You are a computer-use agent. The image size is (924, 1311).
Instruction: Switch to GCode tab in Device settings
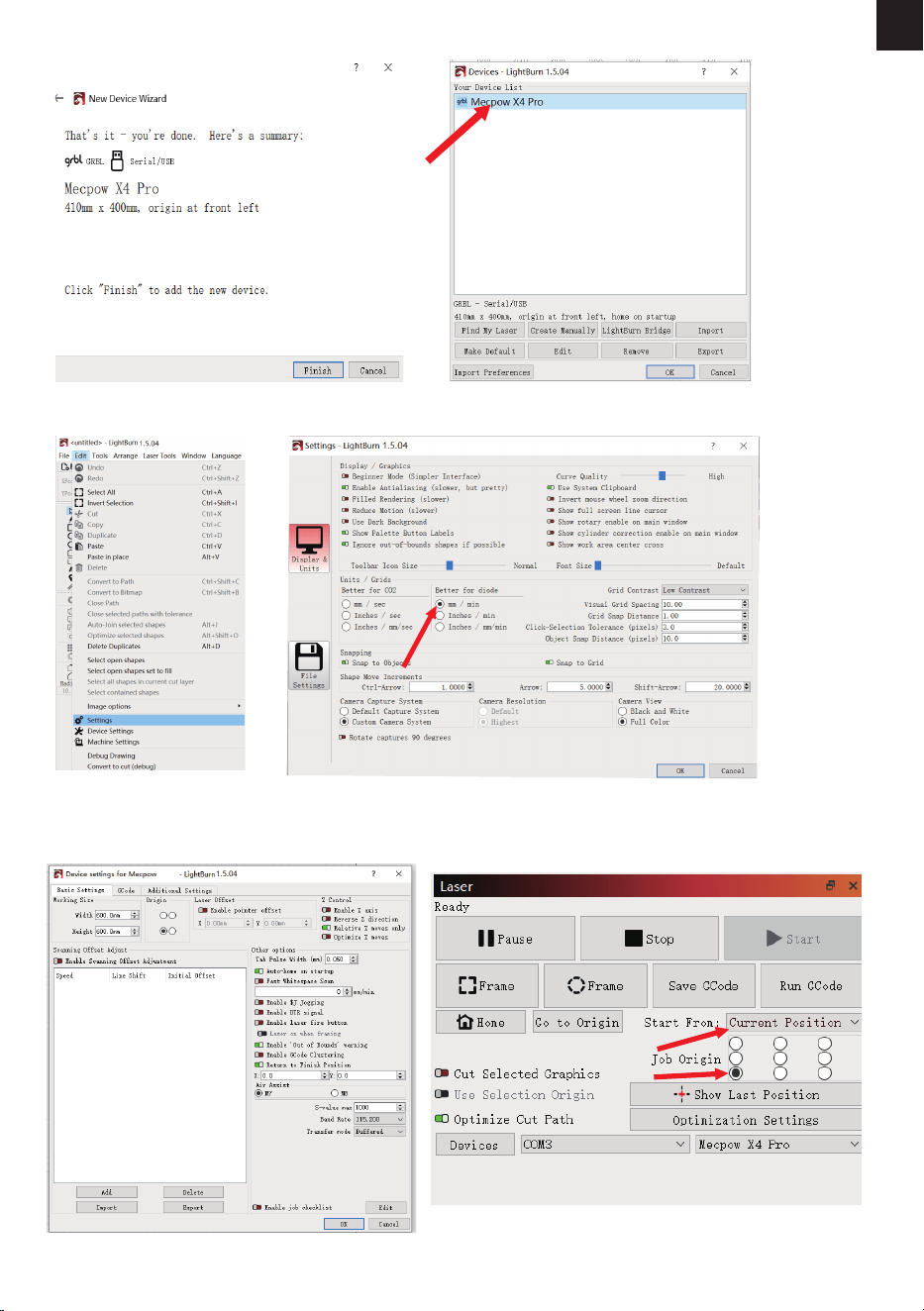point(126,890)
